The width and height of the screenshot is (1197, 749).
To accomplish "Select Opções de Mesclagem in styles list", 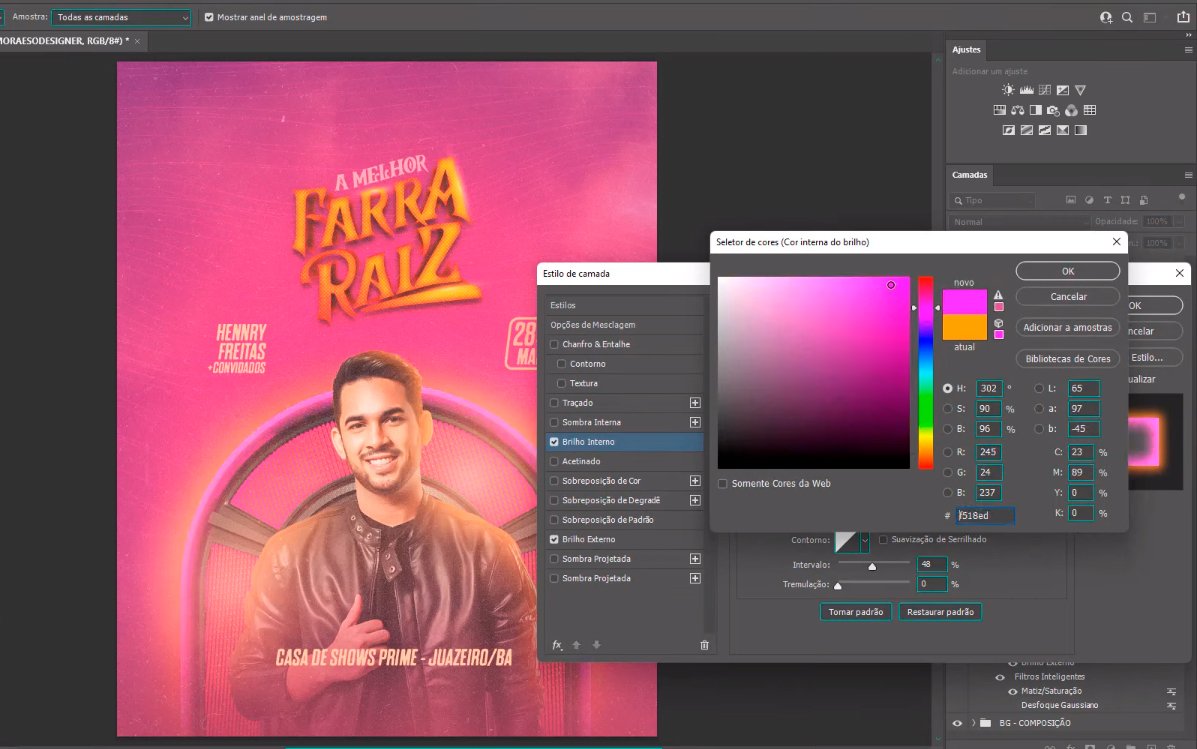I will click(592, 325).
